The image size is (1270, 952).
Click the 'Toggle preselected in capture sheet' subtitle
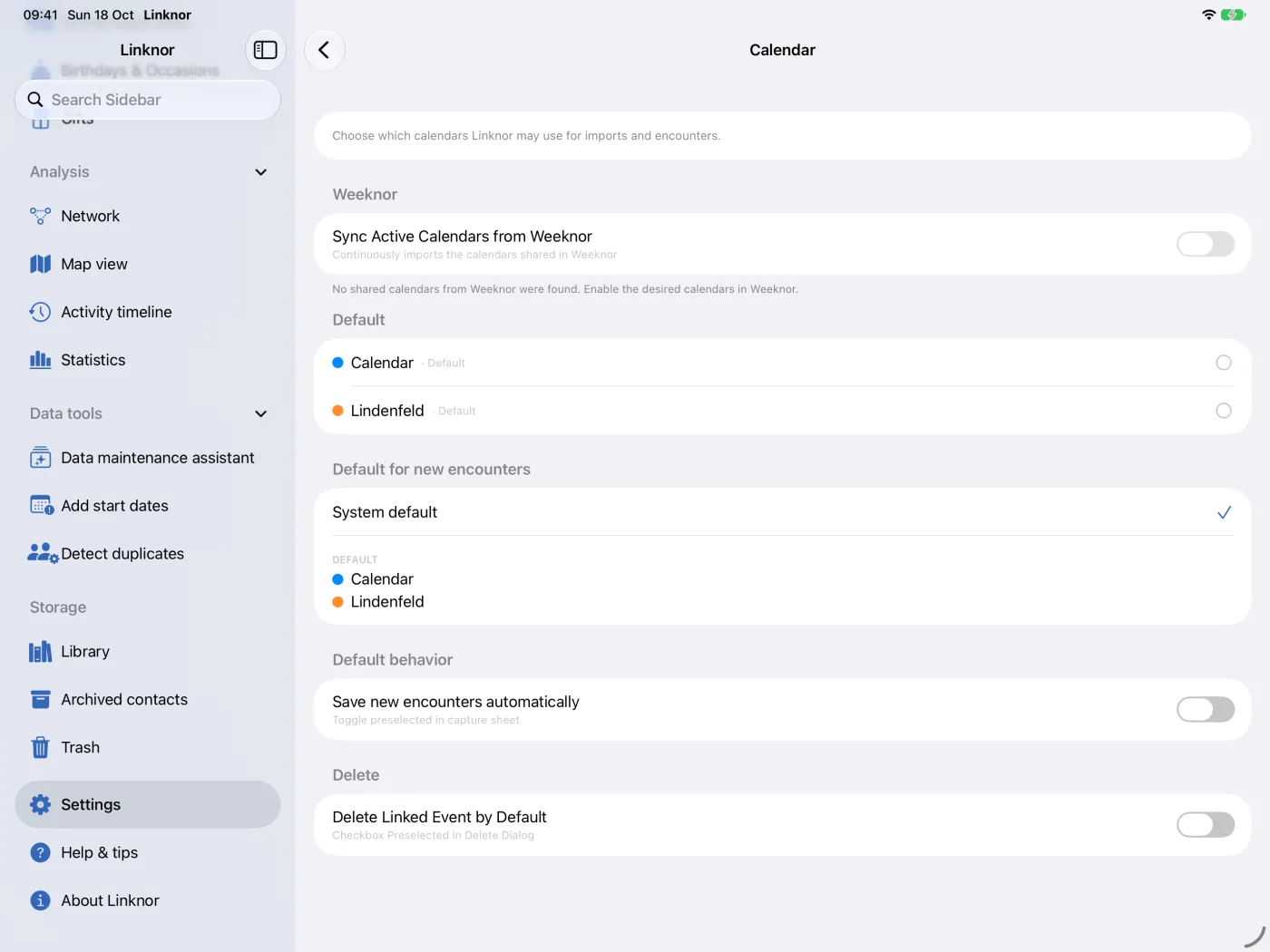[x=425, y=721]
